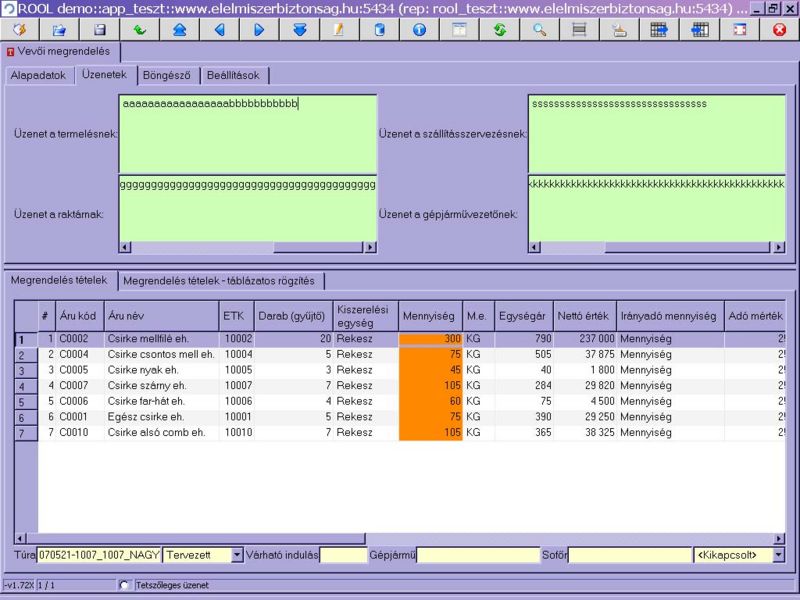Viewport: 800px width, 600px height.
Task: Click the Gépjármű input field
Action: pyautogui.click(x=478, y=554)
